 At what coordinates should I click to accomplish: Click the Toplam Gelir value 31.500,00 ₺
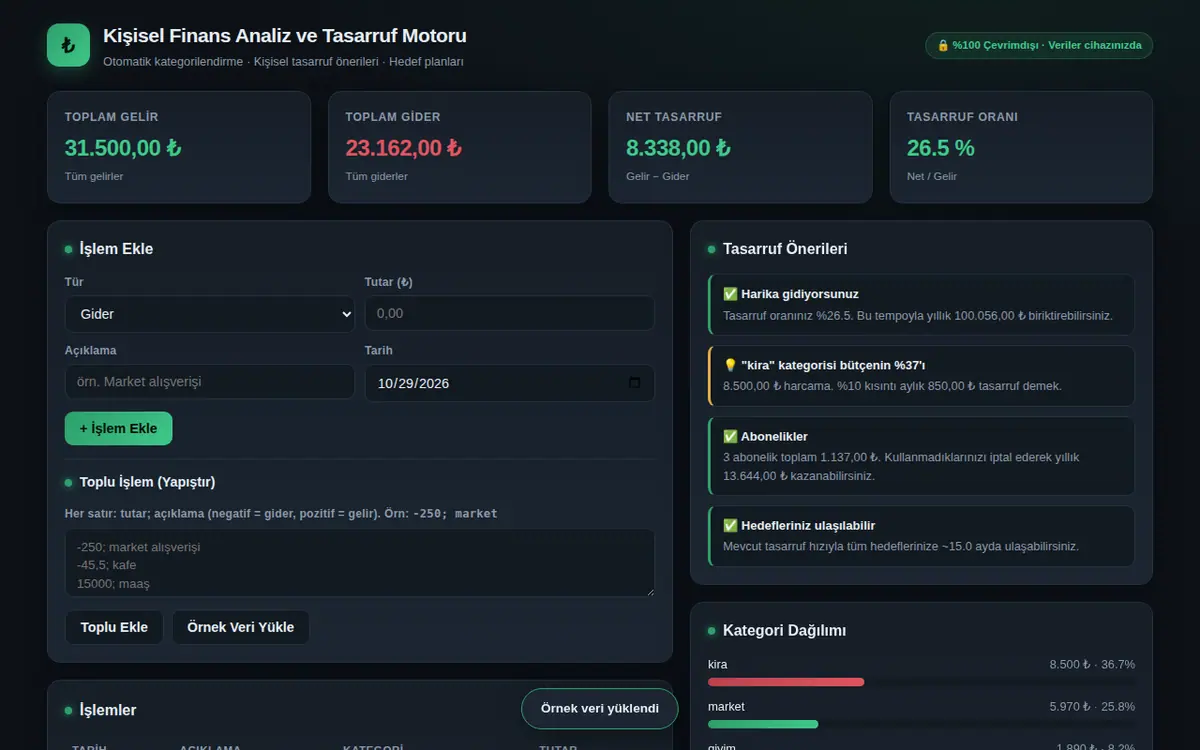pos(123,148)
